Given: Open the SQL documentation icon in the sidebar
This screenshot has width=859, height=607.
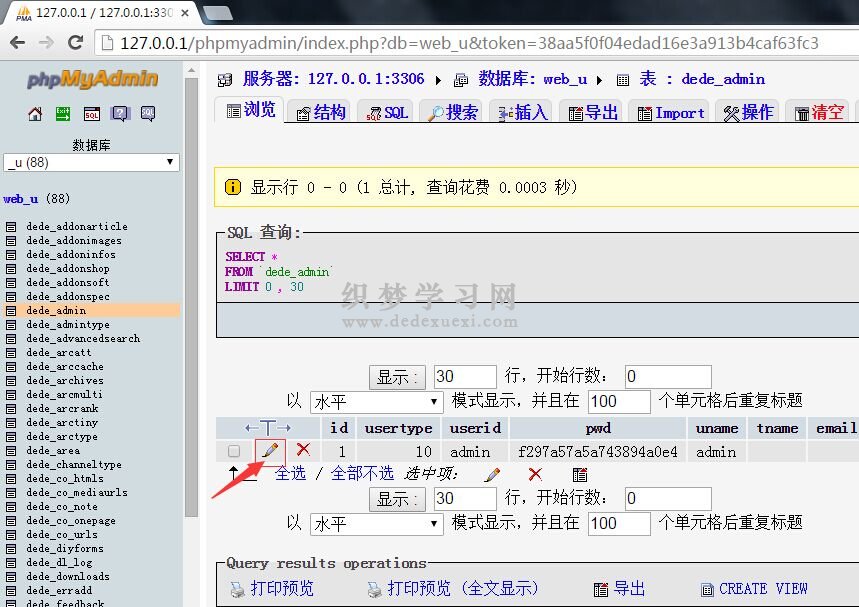Looking at the screenshot, I should tap(148, 114).
